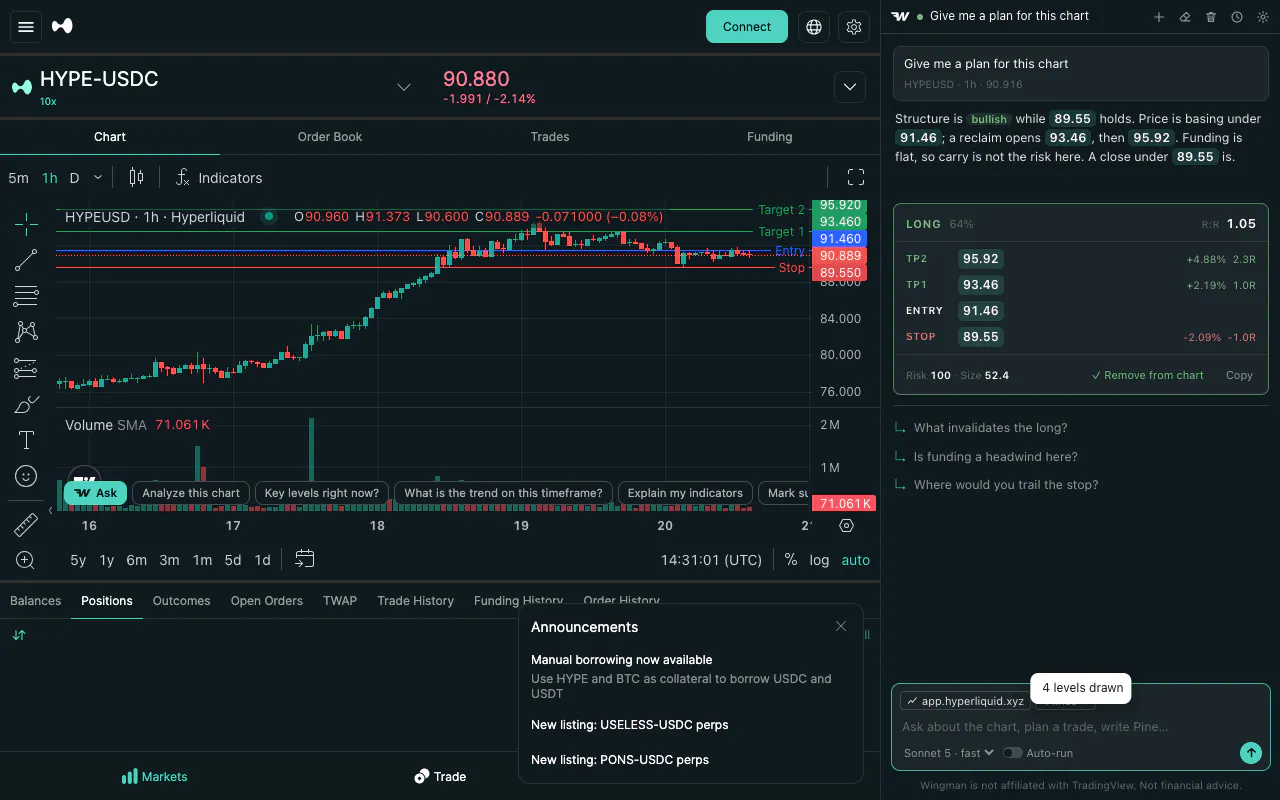This screenshot has height=800, width=1280.
Task: Open the Sonnet 5 fast model dropdown
Action: click(x=949, y=753)
